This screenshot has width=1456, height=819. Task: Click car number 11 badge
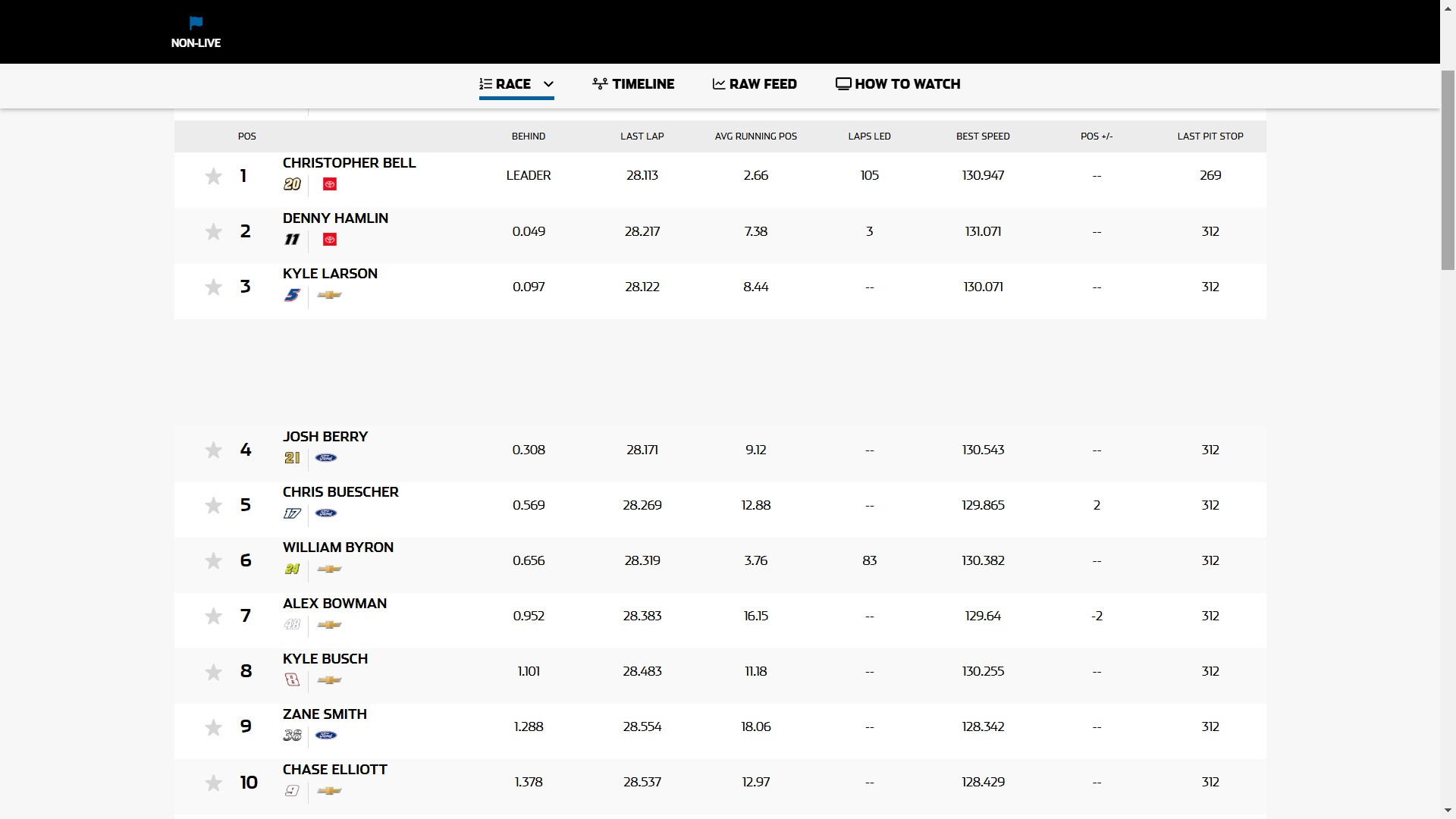(x=292, y=240)
